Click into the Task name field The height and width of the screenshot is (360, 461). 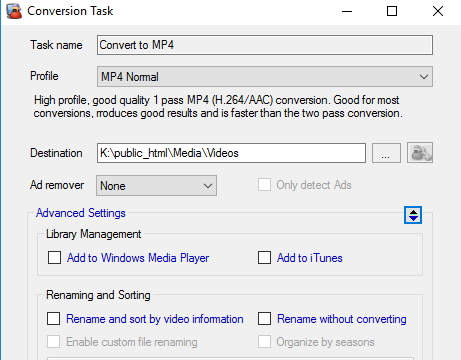265,45
